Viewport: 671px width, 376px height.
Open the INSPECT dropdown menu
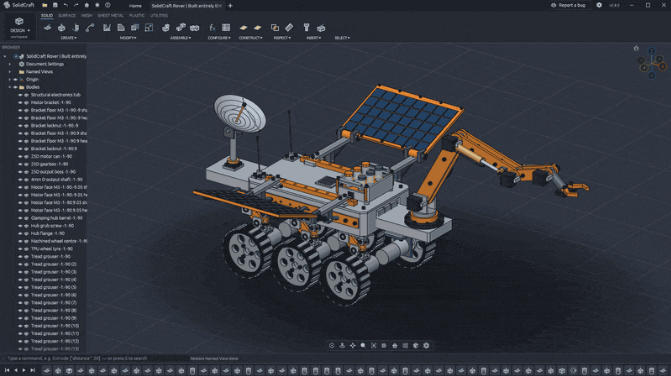coord(282,38)
